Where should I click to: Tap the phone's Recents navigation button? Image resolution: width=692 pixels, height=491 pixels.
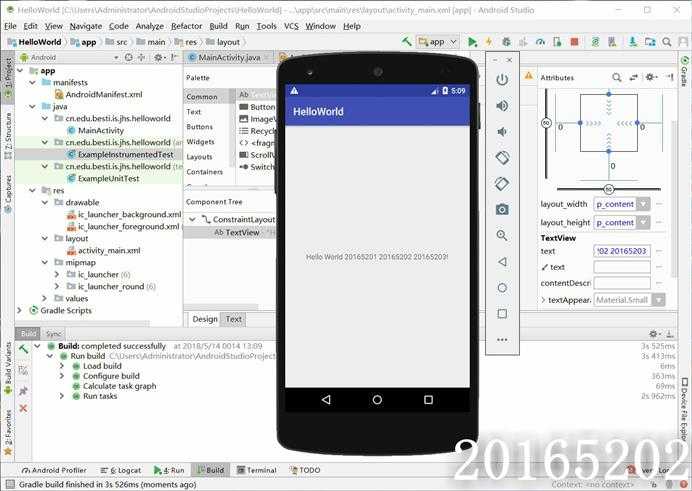tap(428, 400)
